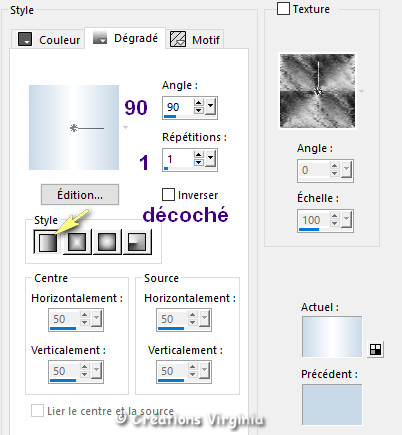Click Centre Verticalement field showing 50
Image resolution: width=402 pixels, height=435 pixels.
click(65, 371)
